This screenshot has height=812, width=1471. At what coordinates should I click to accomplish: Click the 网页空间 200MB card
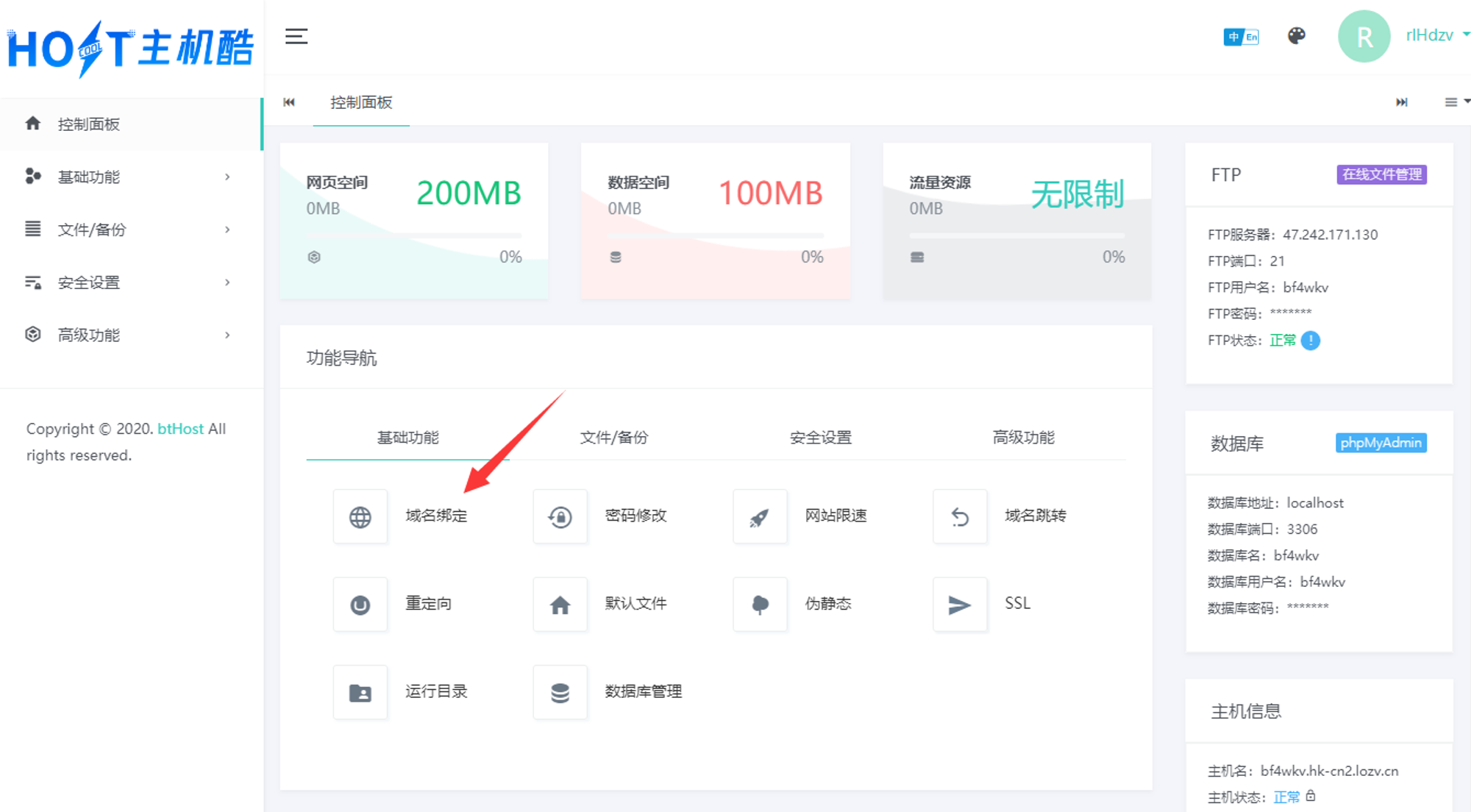(x=414, y=221)
